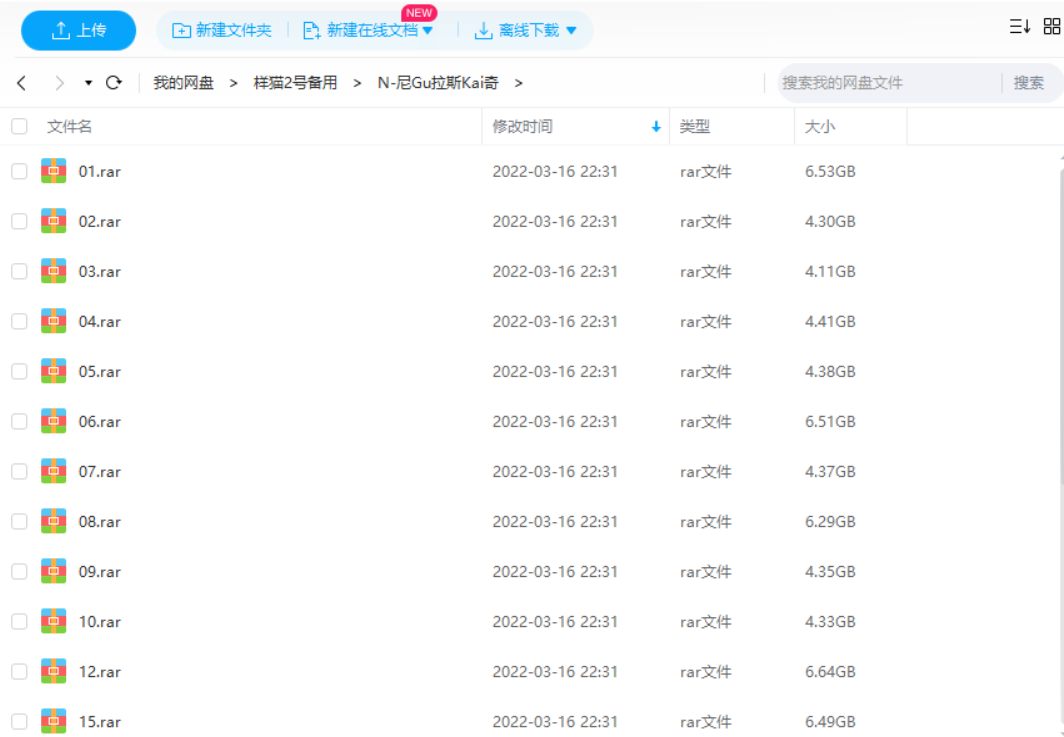This screenshot has width=1064, height=737.
Task: Select the 10.rar checkbox
Action: [x=19, y=621]
